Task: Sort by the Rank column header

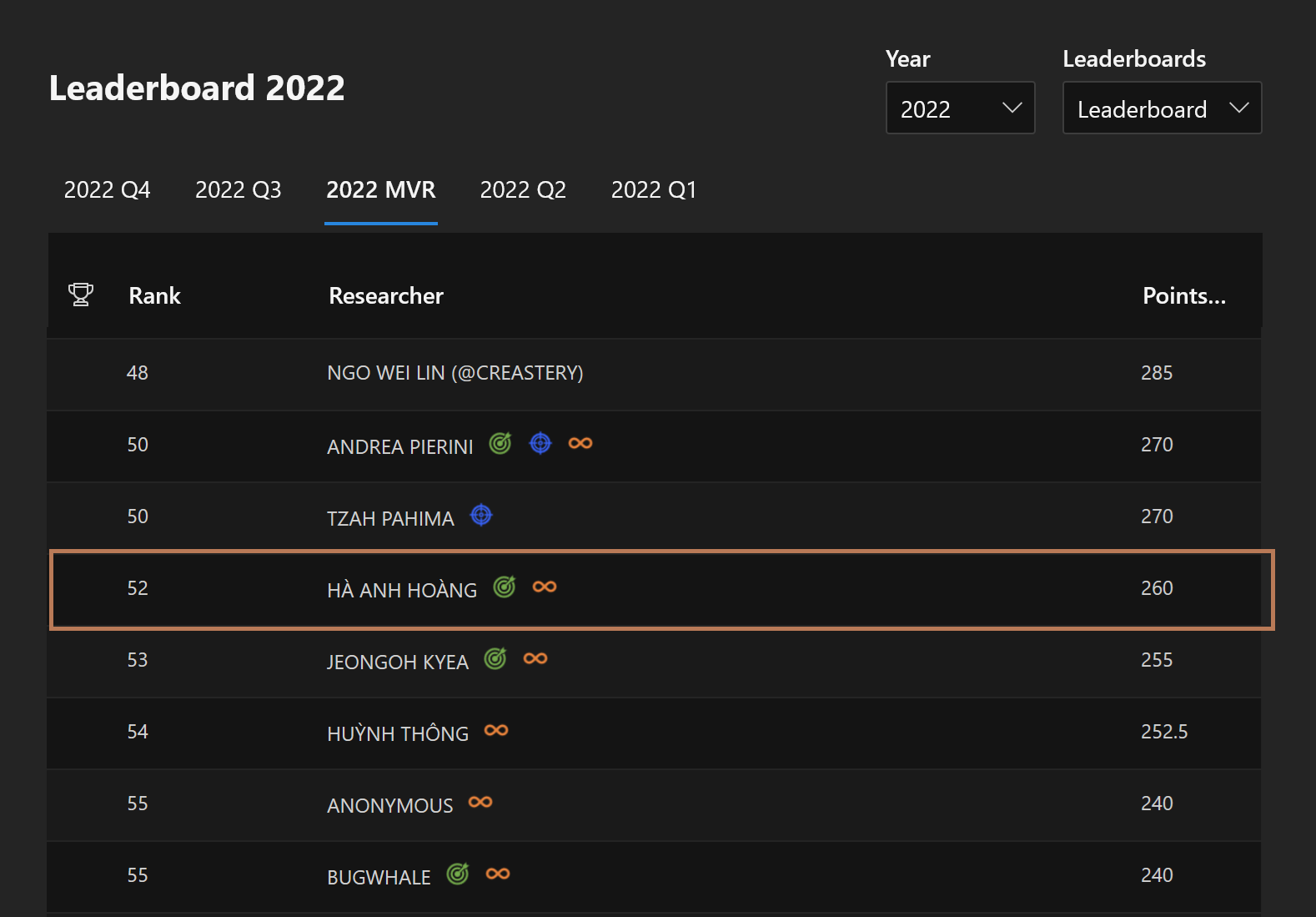Action: (154, 296)
